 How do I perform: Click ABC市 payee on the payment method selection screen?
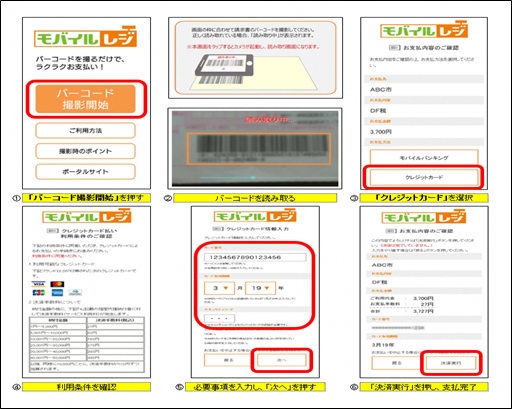tap(381, 90)
